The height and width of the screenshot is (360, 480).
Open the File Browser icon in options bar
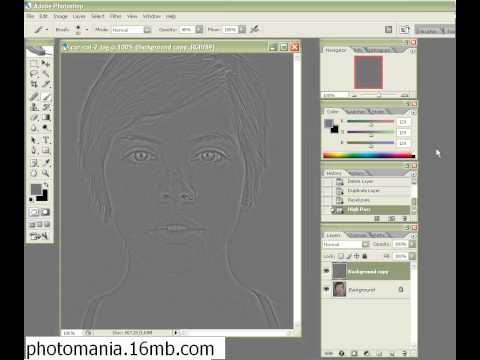(404, 29)
